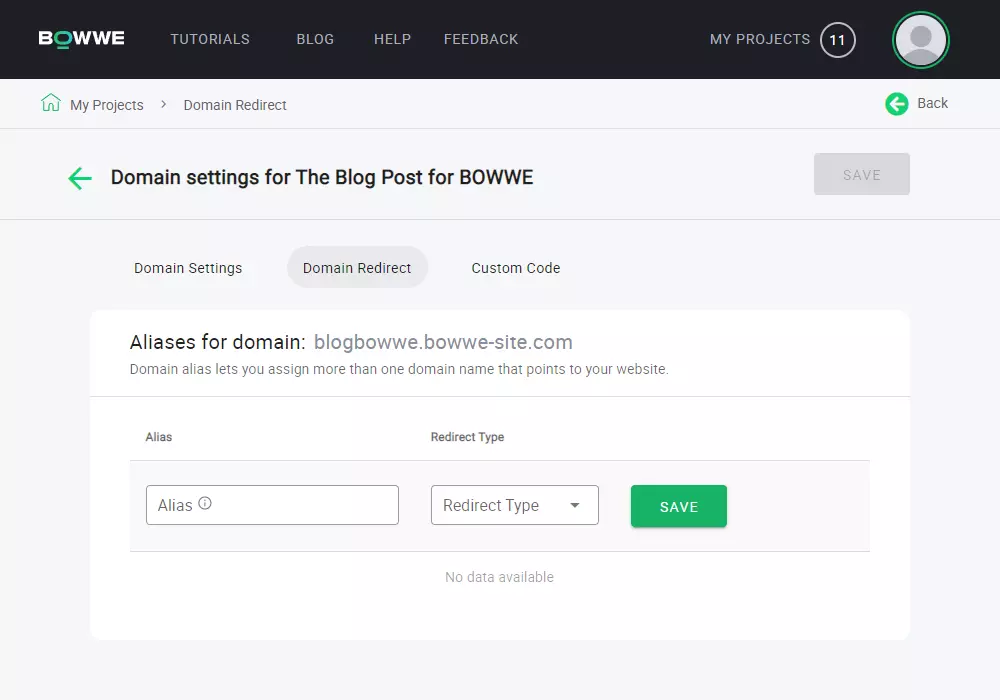1000x700 pixels.
Task: Click the Domain settings page title
Action: [x=322, y=177]
